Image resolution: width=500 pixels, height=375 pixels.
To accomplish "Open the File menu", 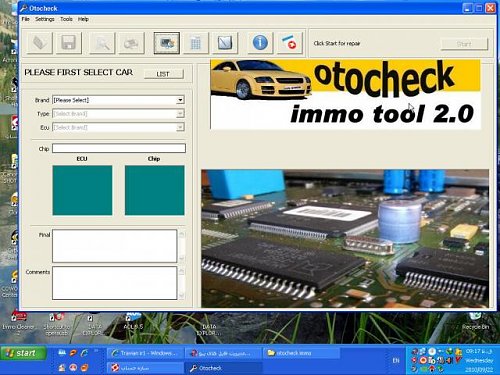I will click(25, 19).
